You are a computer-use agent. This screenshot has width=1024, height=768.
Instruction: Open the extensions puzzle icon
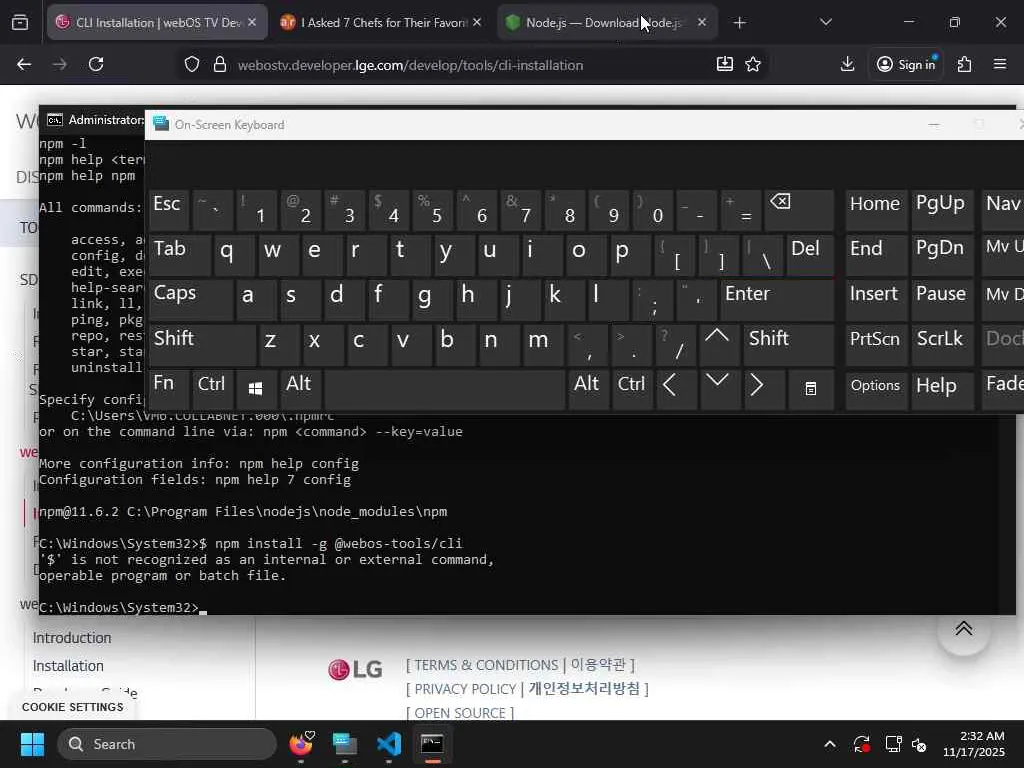[x=964, y=64]
